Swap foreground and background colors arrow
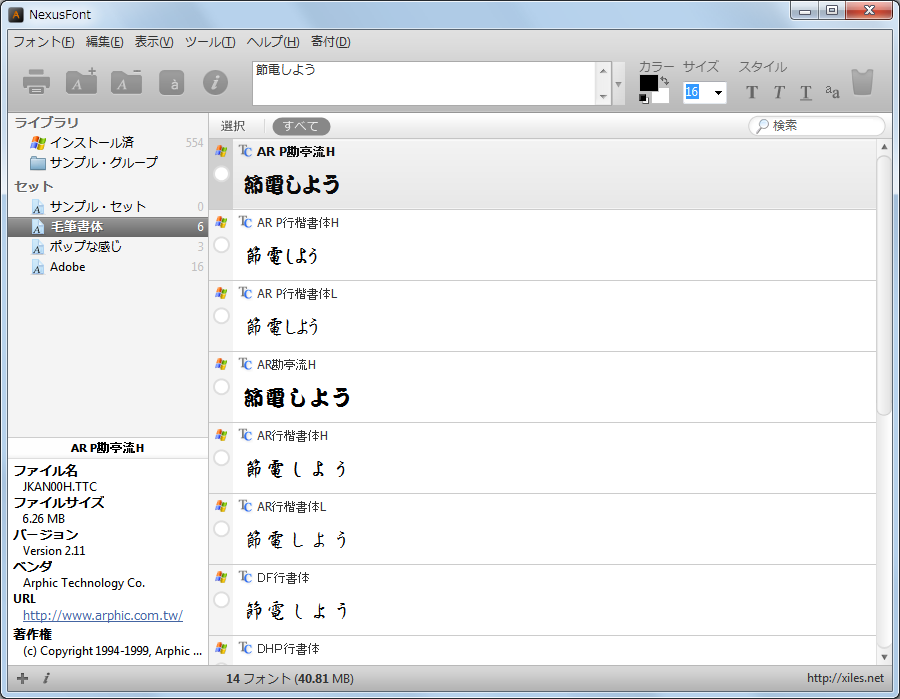900x699 pixels. (x=664, y=80)
